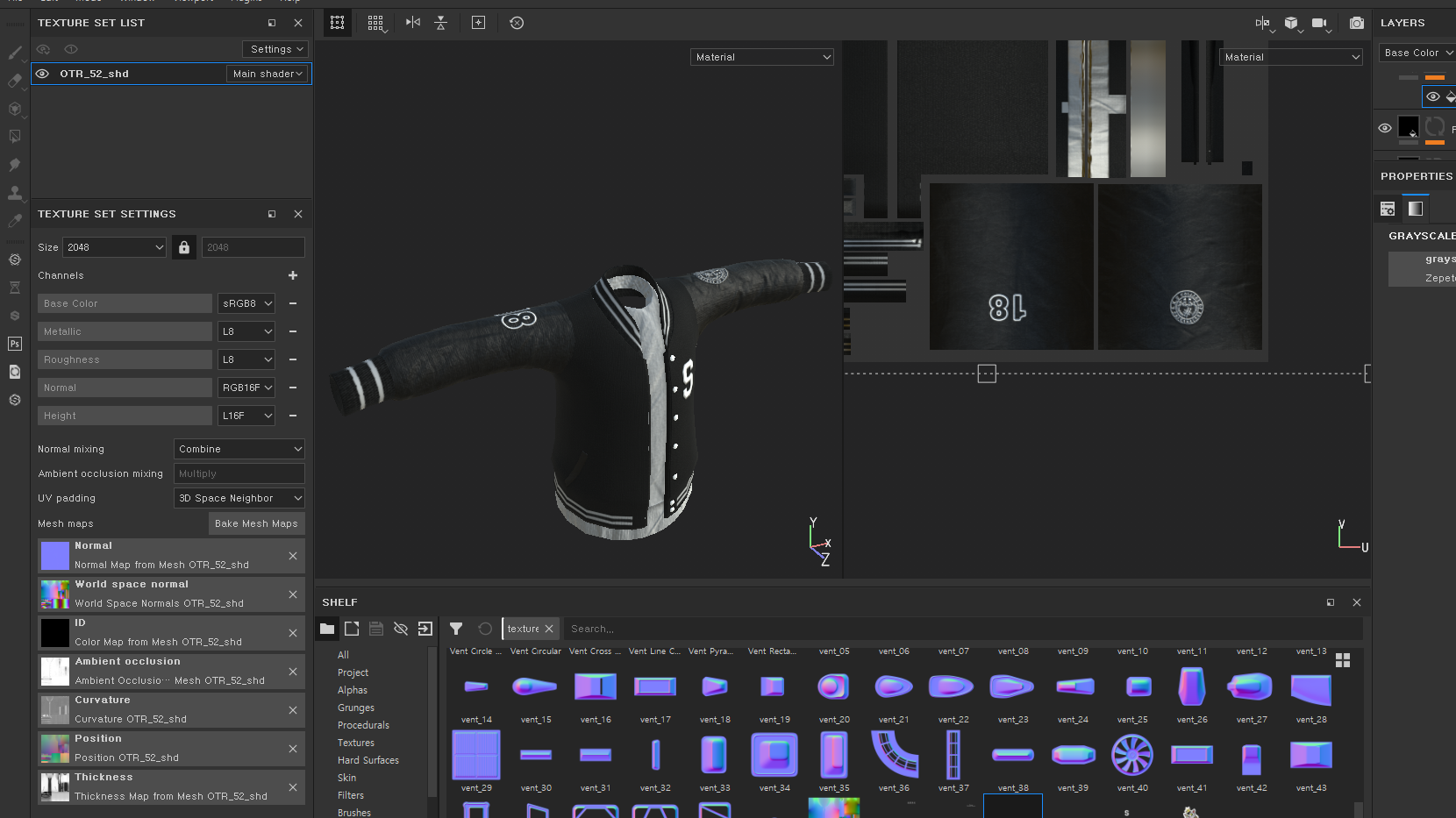The height and width of the screenshot is (818, 1456).
Task: Open the Main shader dropdown
Action: click(268, 74)
